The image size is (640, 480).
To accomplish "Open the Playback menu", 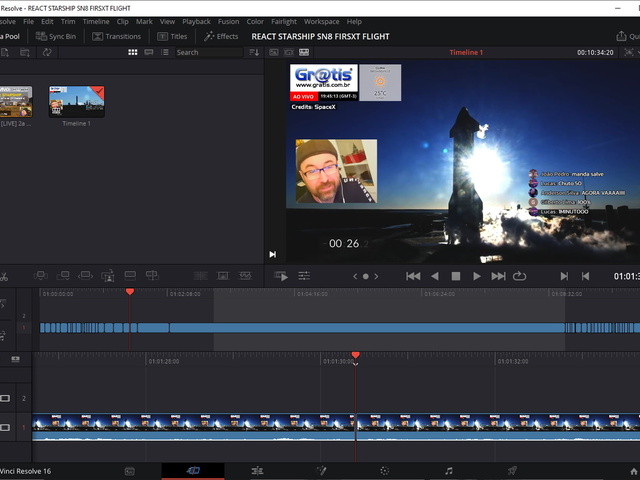I will click(196, 21).
